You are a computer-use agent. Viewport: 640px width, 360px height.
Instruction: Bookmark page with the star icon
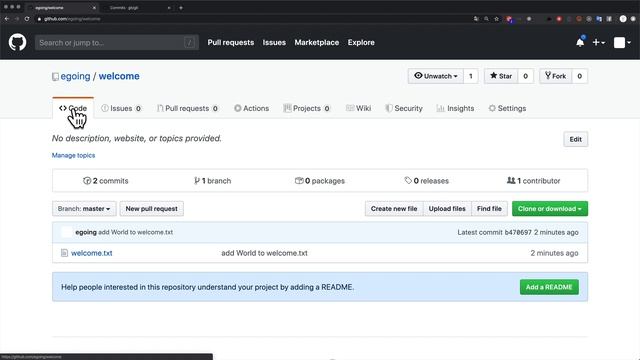(x=496, y=19)
